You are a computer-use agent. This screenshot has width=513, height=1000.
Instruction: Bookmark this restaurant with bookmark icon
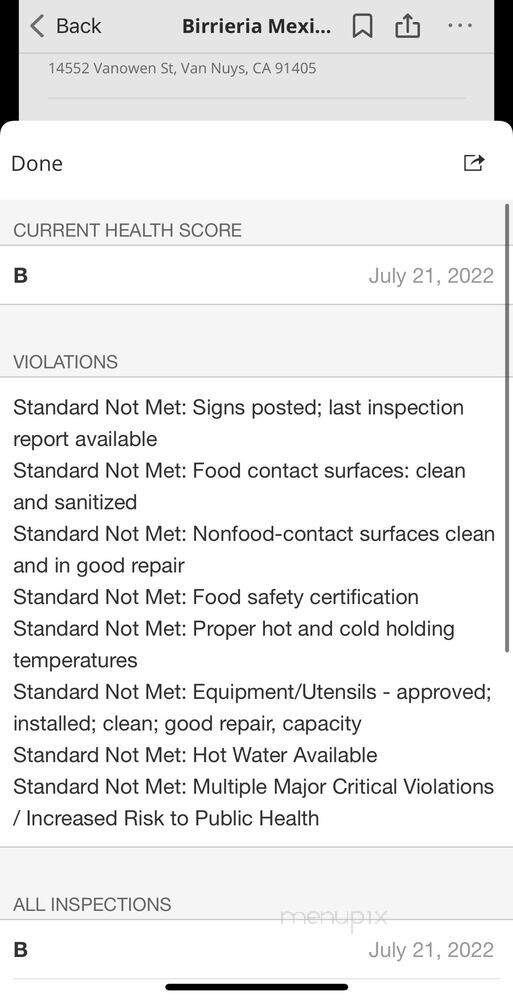click(x=362, y=26)
